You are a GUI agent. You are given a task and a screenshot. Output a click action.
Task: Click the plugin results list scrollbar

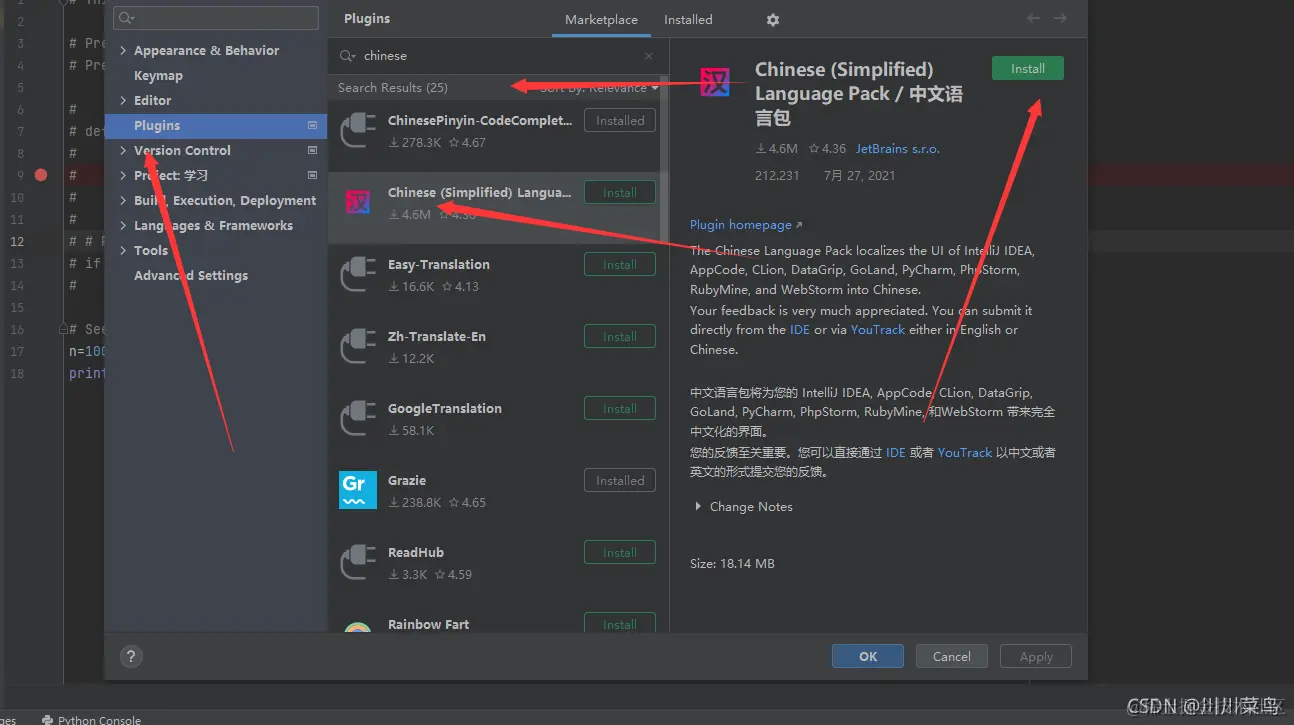(x=664, y=160)
